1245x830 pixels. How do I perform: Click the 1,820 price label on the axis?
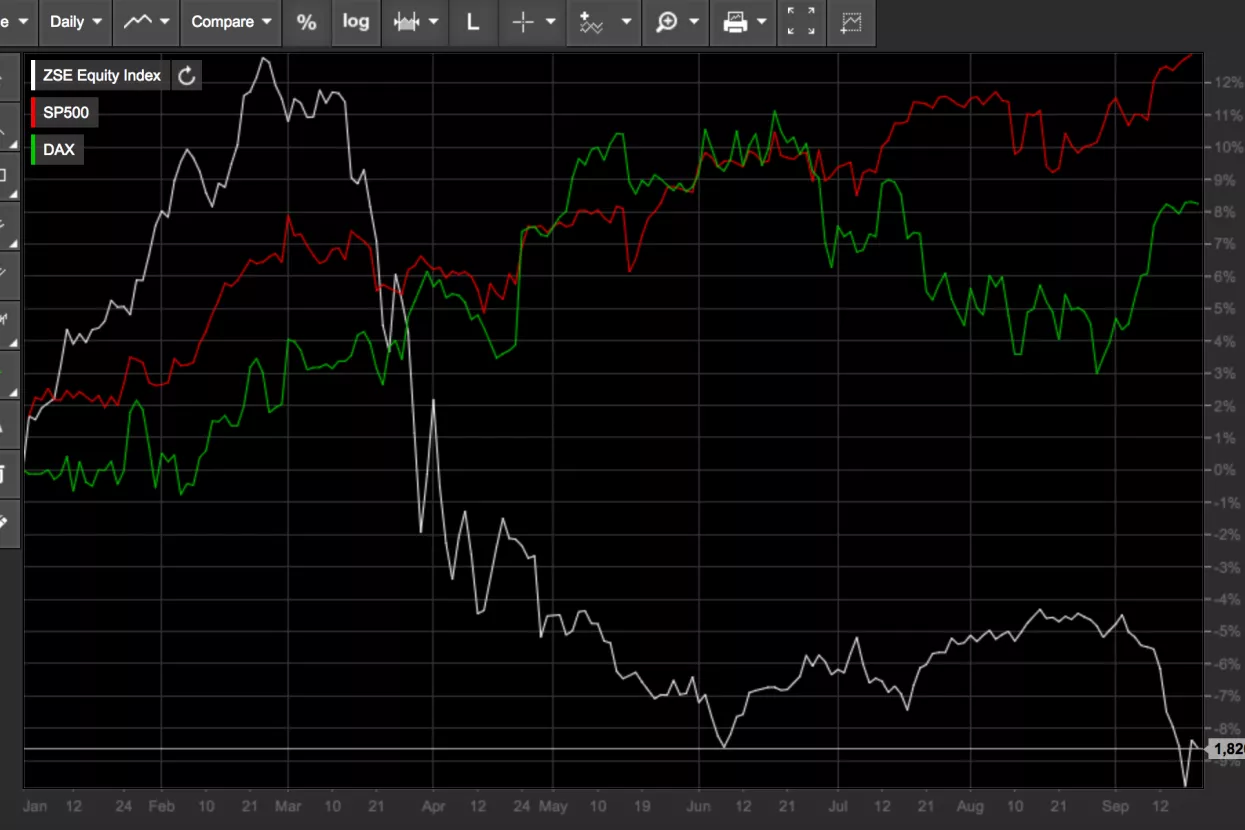(x=1227, y=748)
